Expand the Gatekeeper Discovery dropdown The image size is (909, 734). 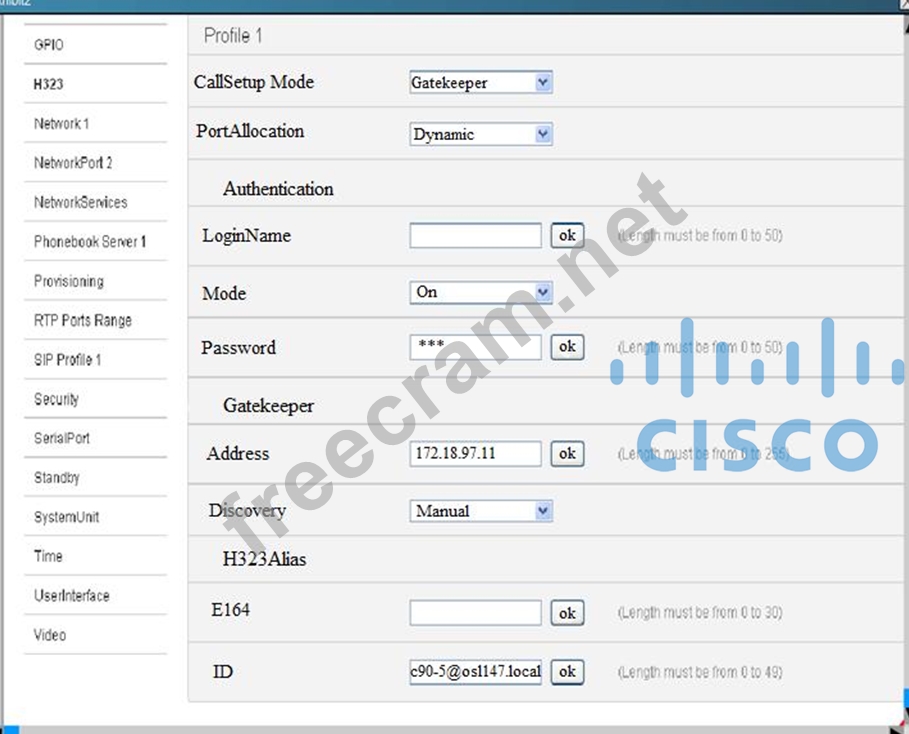pyautogui.click(x=480, y=511)
